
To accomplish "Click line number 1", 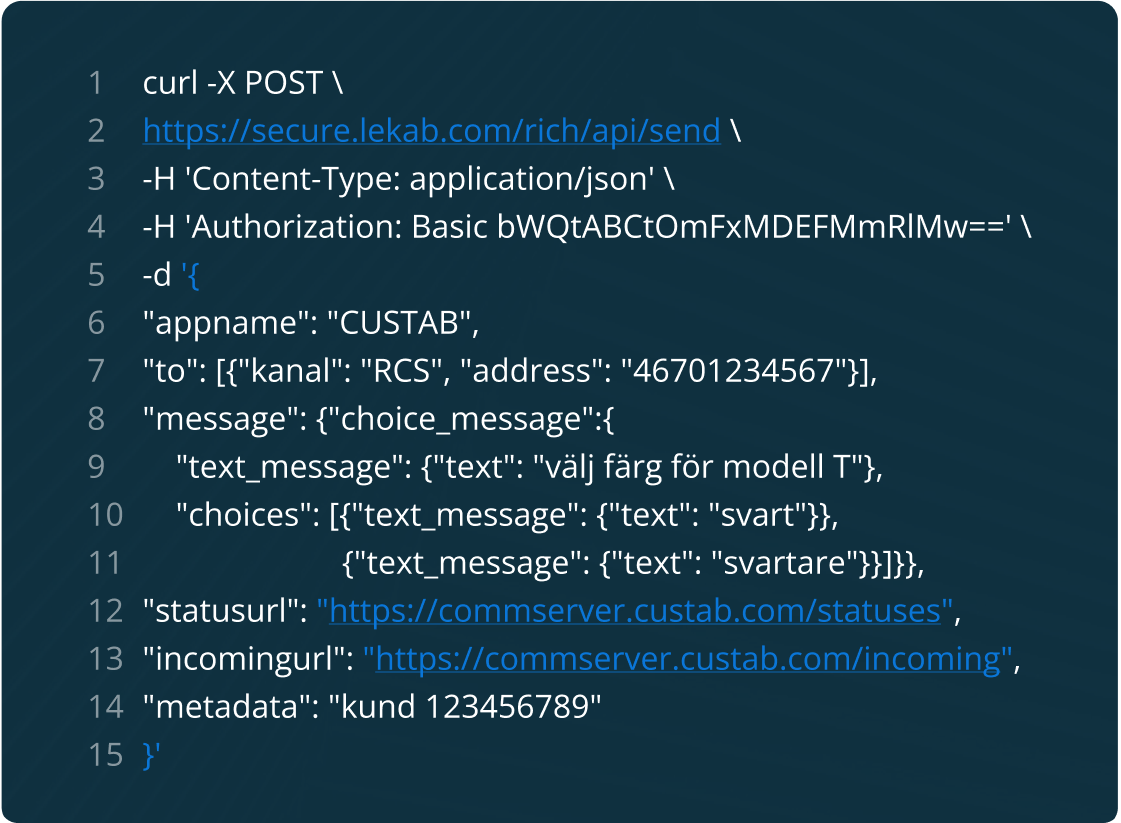I will (x=96, y=83).
